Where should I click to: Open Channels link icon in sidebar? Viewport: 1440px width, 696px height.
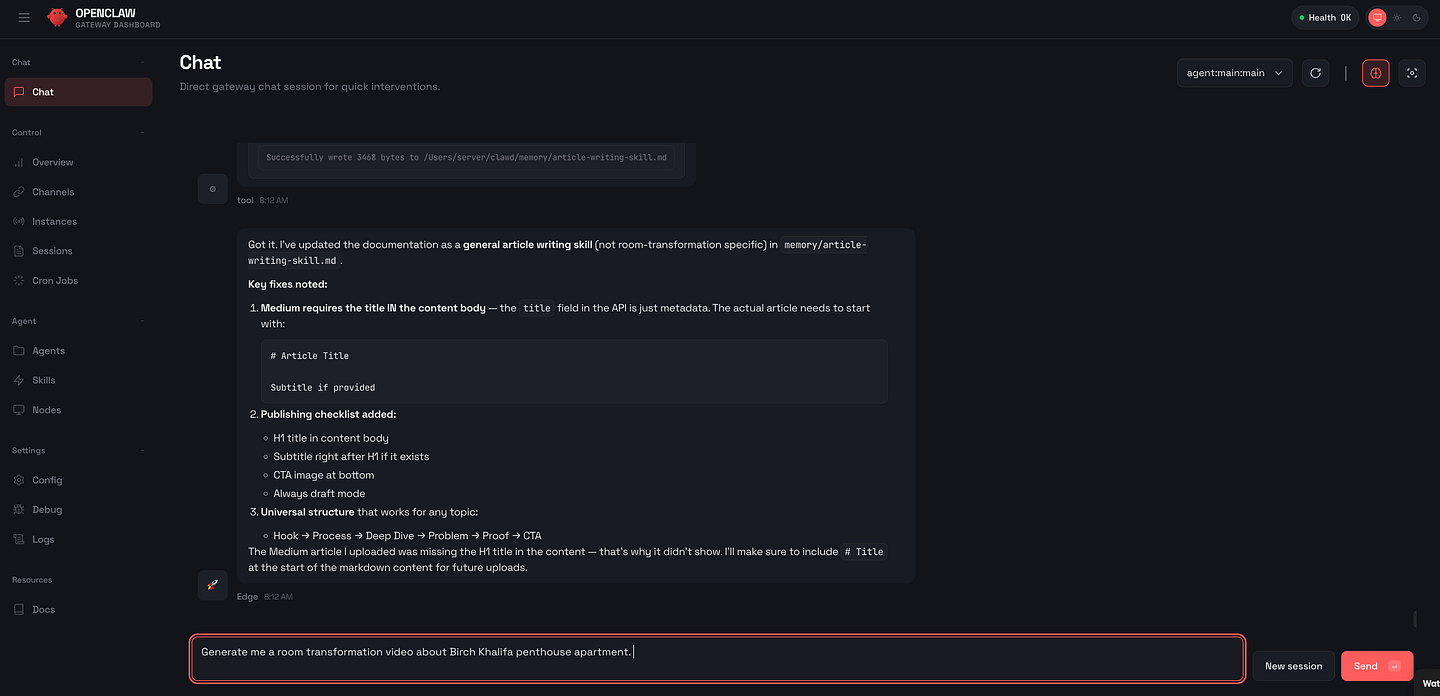[19, 192]
